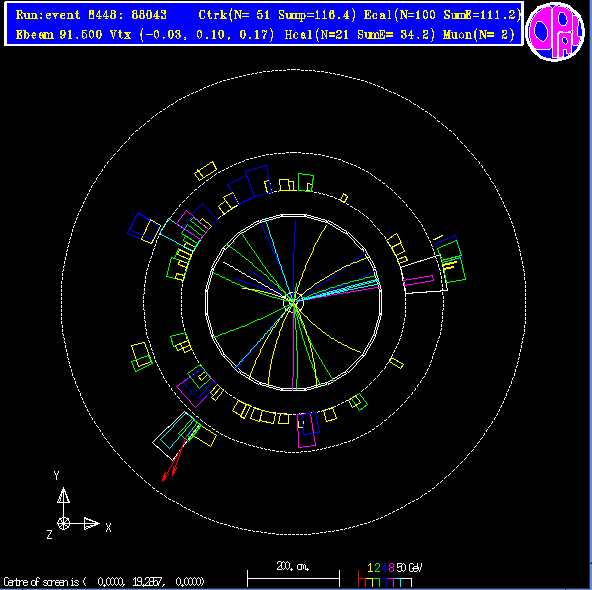Click the OPAL logo in the corner
This screenshot has height=590, width=592.
pyautogui.click(x=554, y=31)
